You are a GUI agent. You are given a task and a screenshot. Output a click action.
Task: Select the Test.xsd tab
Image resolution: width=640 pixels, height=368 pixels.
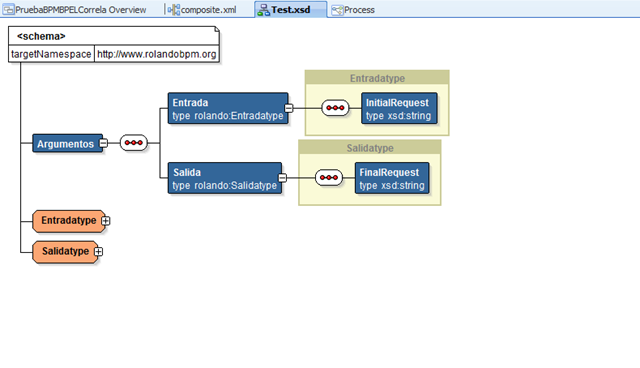click(x=290, y=9)
